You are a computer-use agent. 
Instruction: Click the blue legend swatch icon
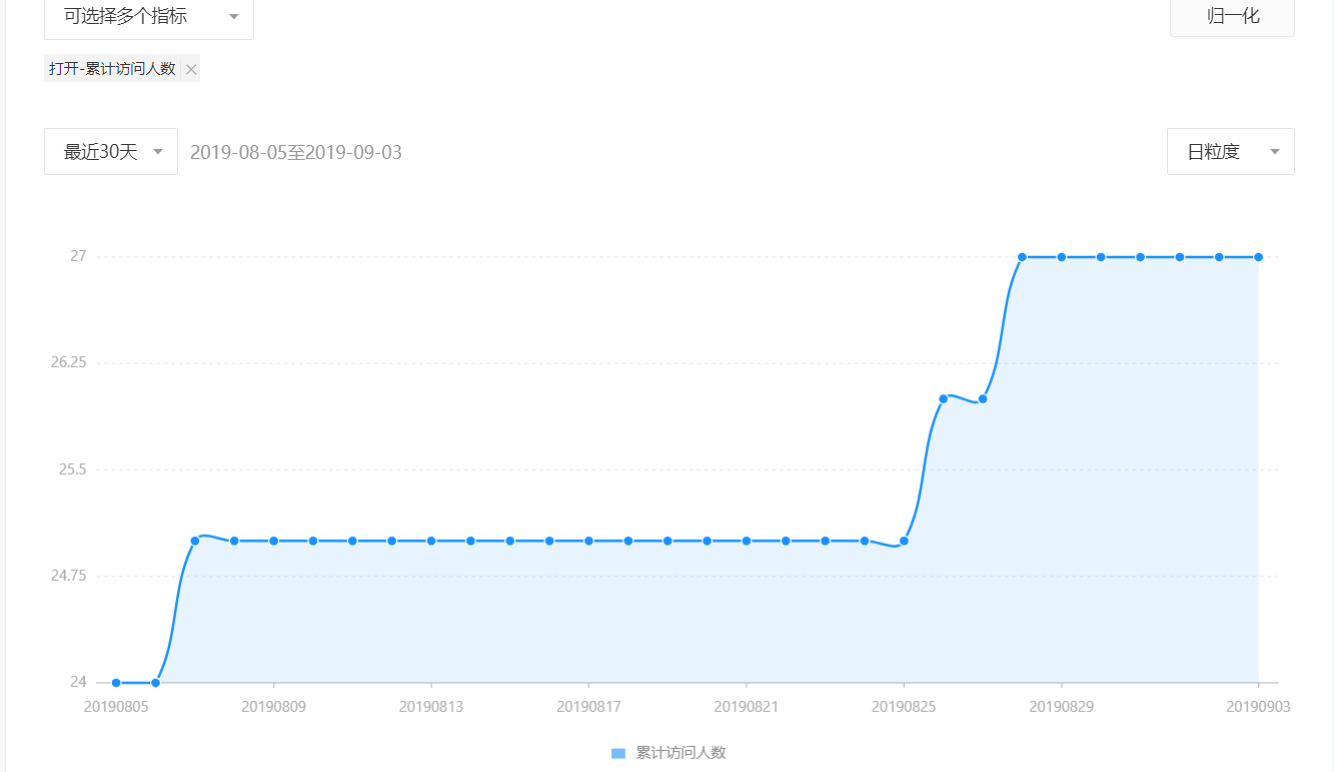coord(618,753)
